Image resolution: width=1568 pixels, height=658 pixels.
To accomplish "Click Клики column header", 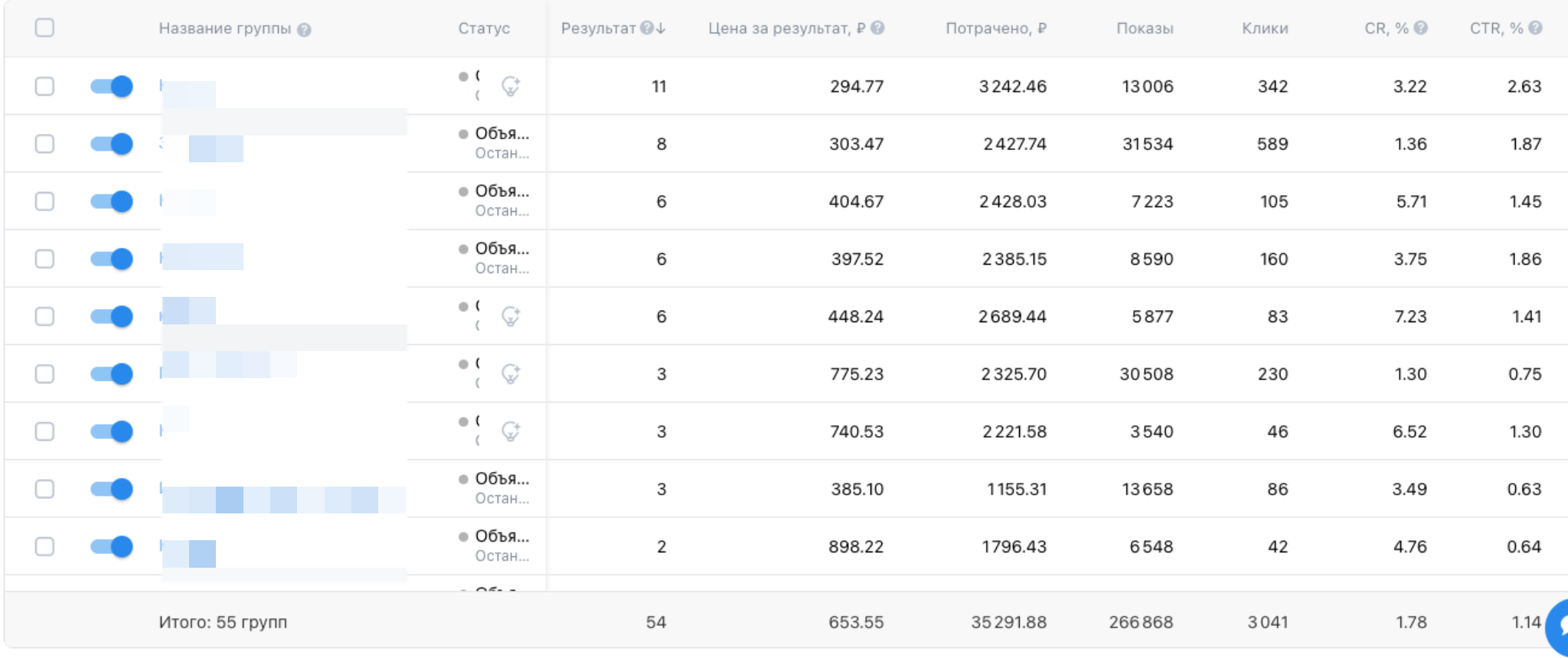I will [x=1265, y=28].
